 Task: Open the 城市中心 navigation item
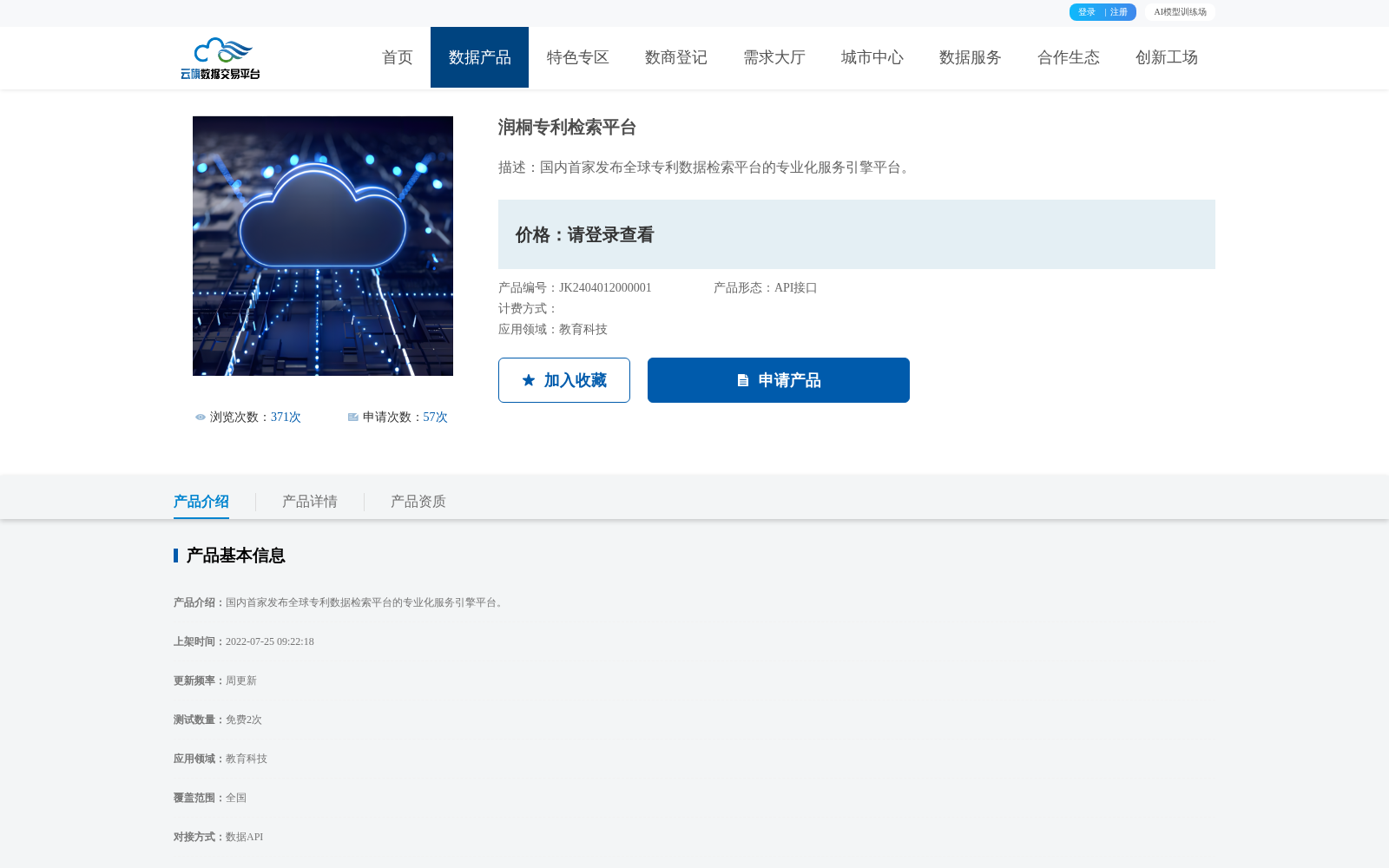(x=872, y=57)
